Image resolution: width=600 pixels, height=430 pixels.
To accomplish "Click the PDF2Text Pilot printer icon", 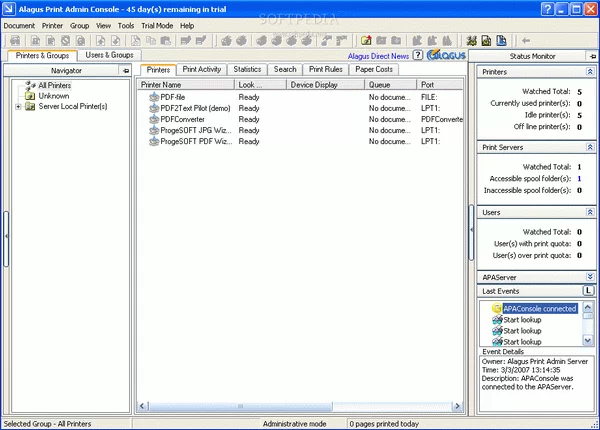I will tap(154, 108).
